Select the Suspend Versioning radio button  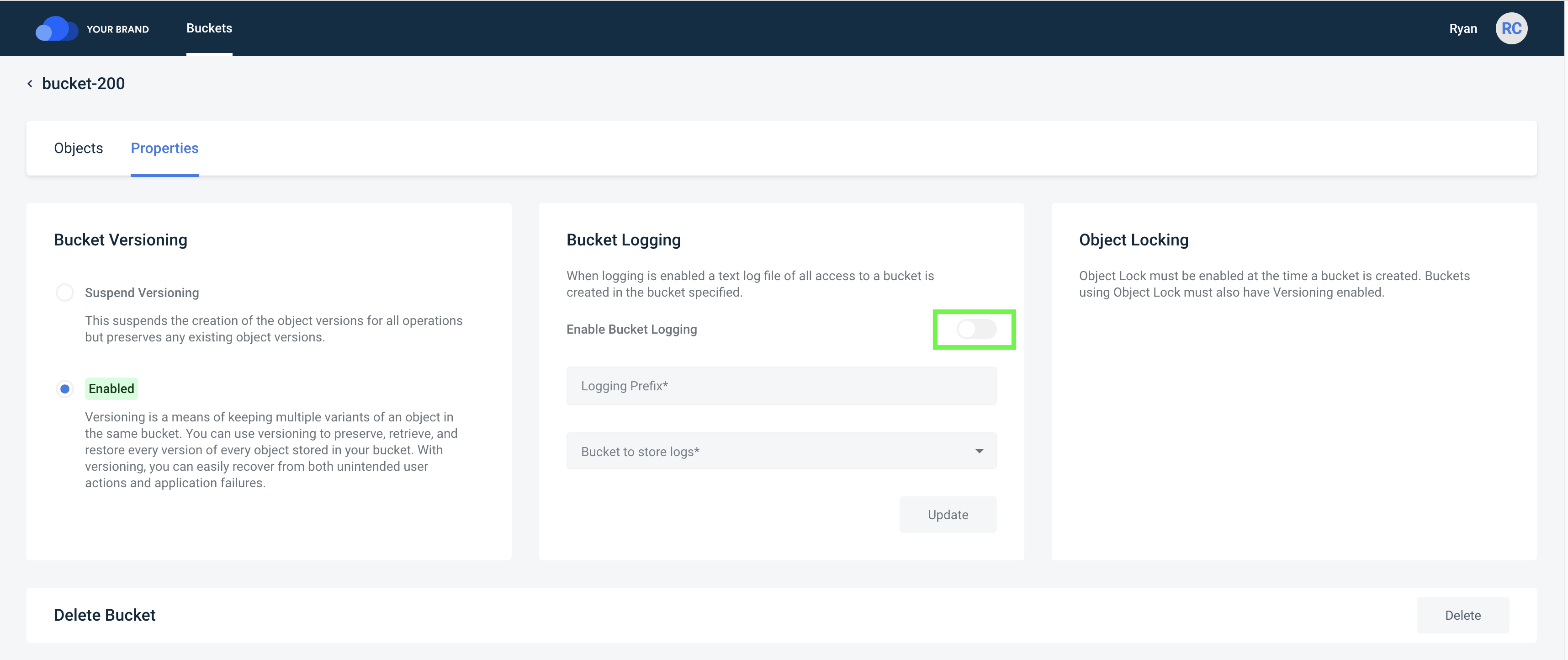(x=64, y=293)
